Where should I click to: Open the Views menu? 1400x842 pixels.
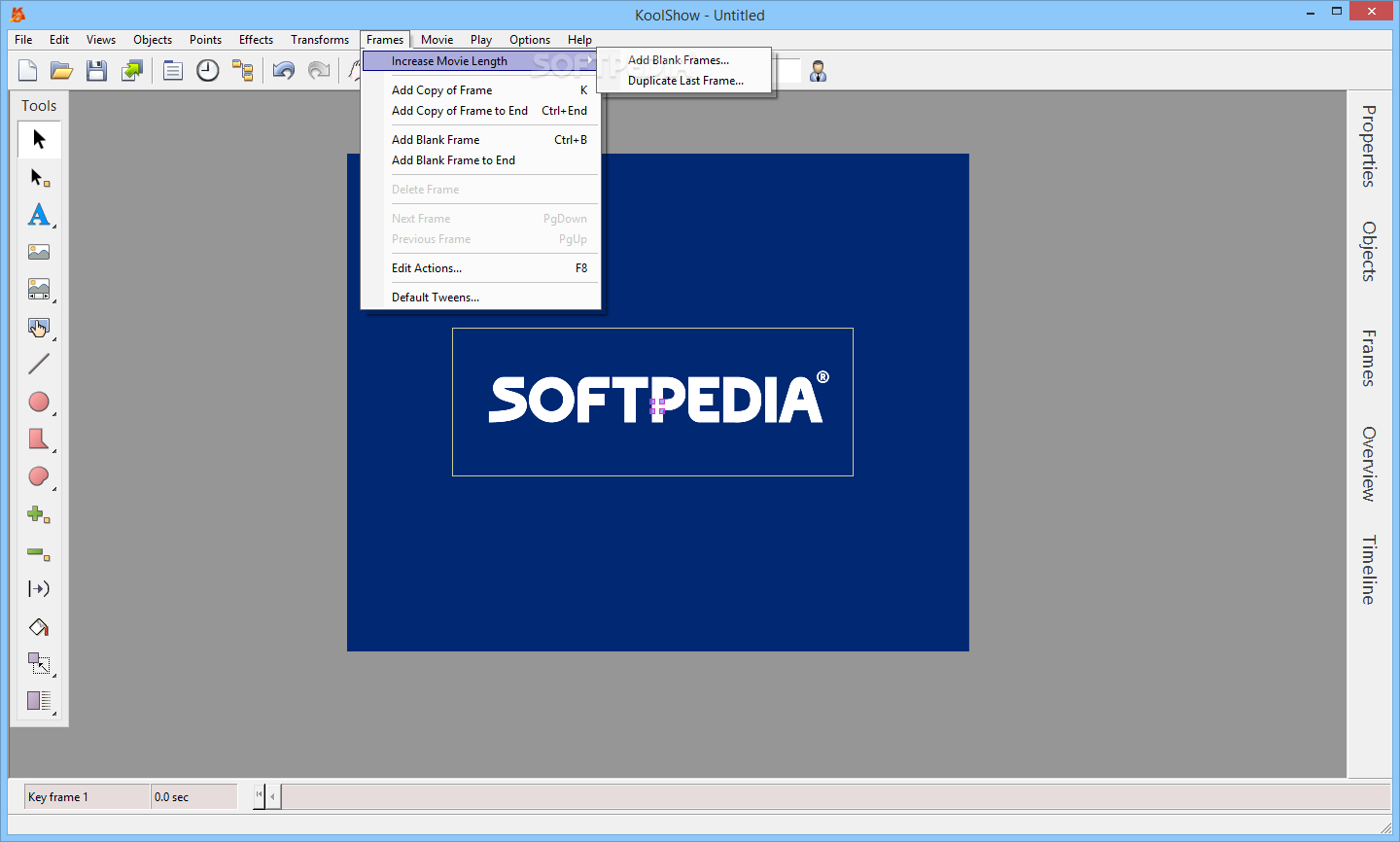(x=101, y=40)
